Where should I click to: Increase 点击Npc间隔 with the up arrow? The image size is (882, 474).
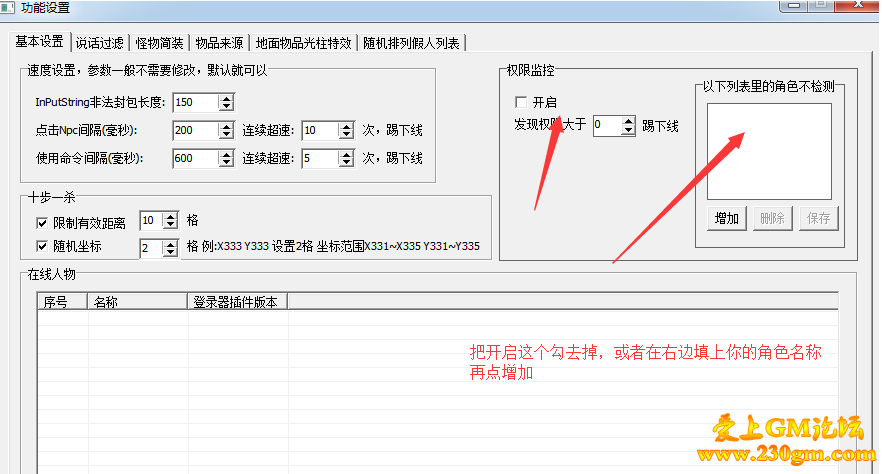click(x=226, y=127)
